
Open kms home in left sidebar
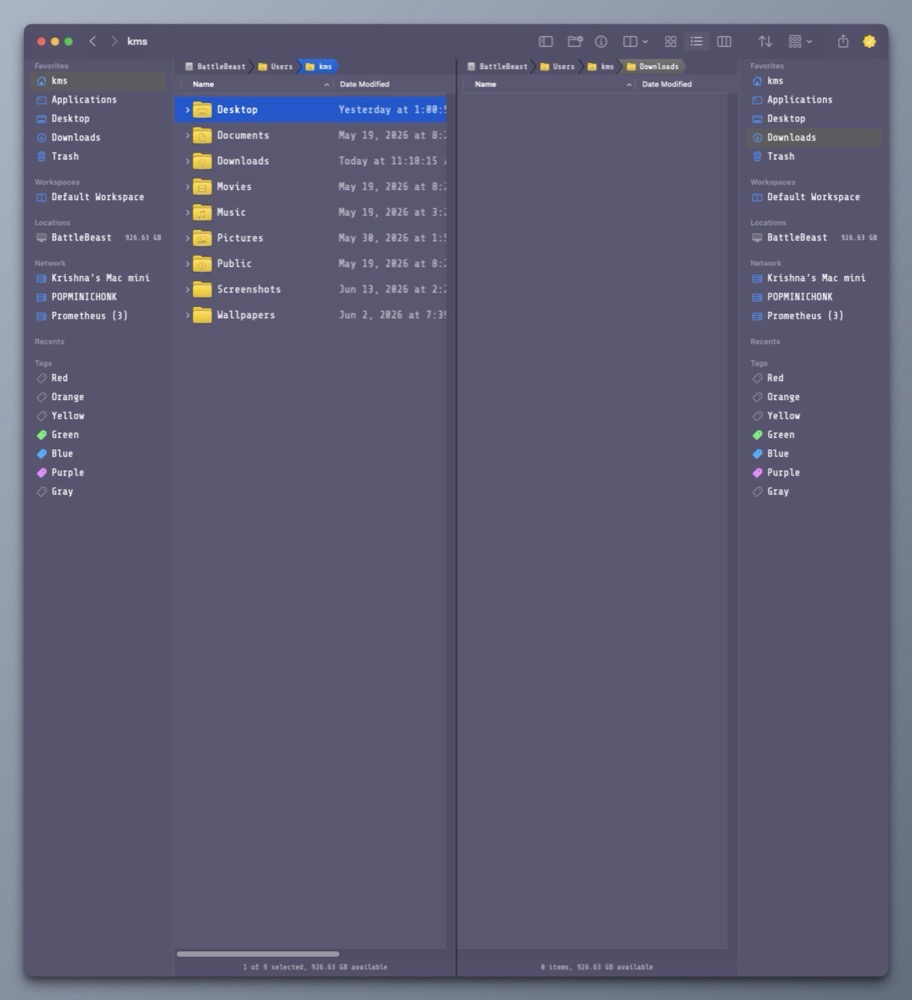tap(98, 81)
